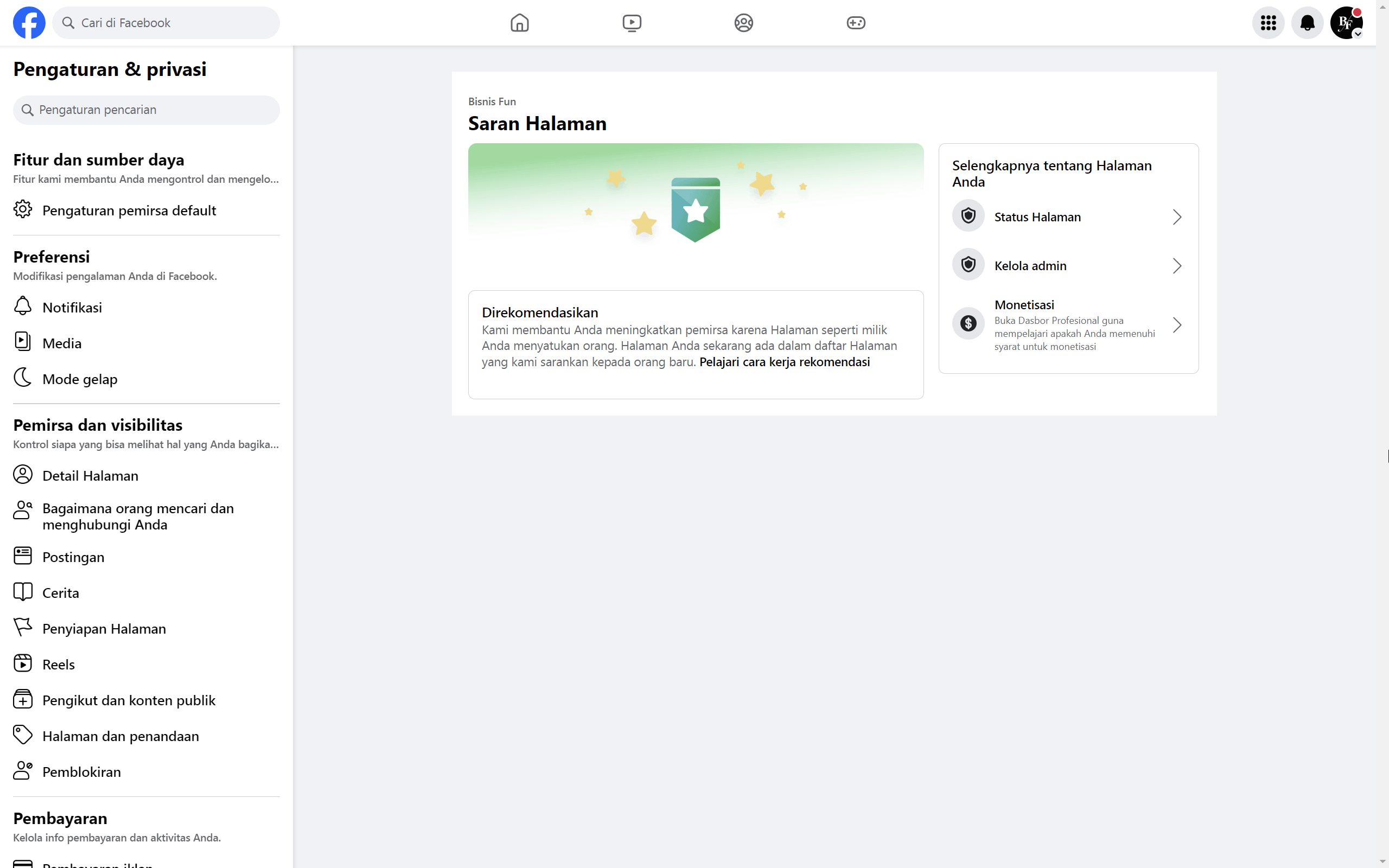The image size is (1389, 868).
Task: Click the Pemblokiran icon
Action: [x=23, y=771]
